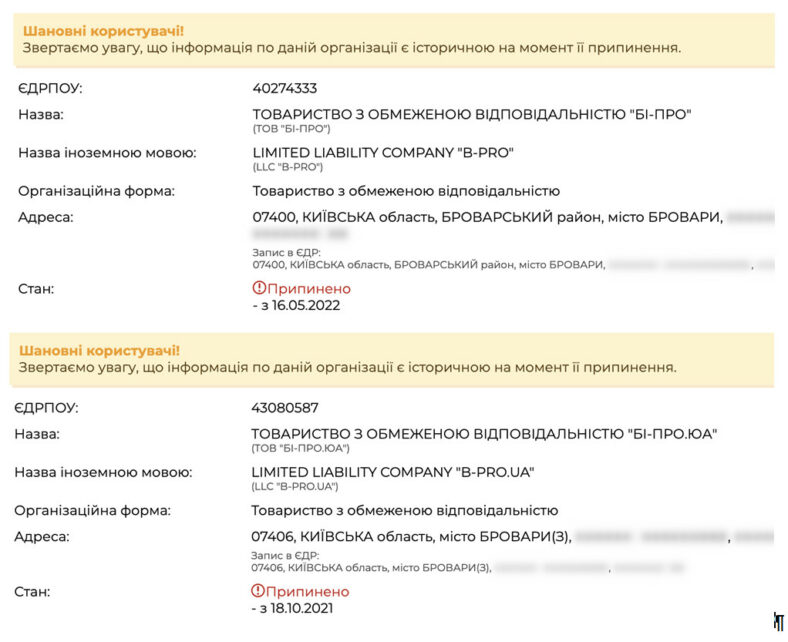The image size is (788, 642).
Task: Click LIMITED LIABILITY COMPANY "B-PRO.UA" foreign name
Action: (x=394, y=471)
